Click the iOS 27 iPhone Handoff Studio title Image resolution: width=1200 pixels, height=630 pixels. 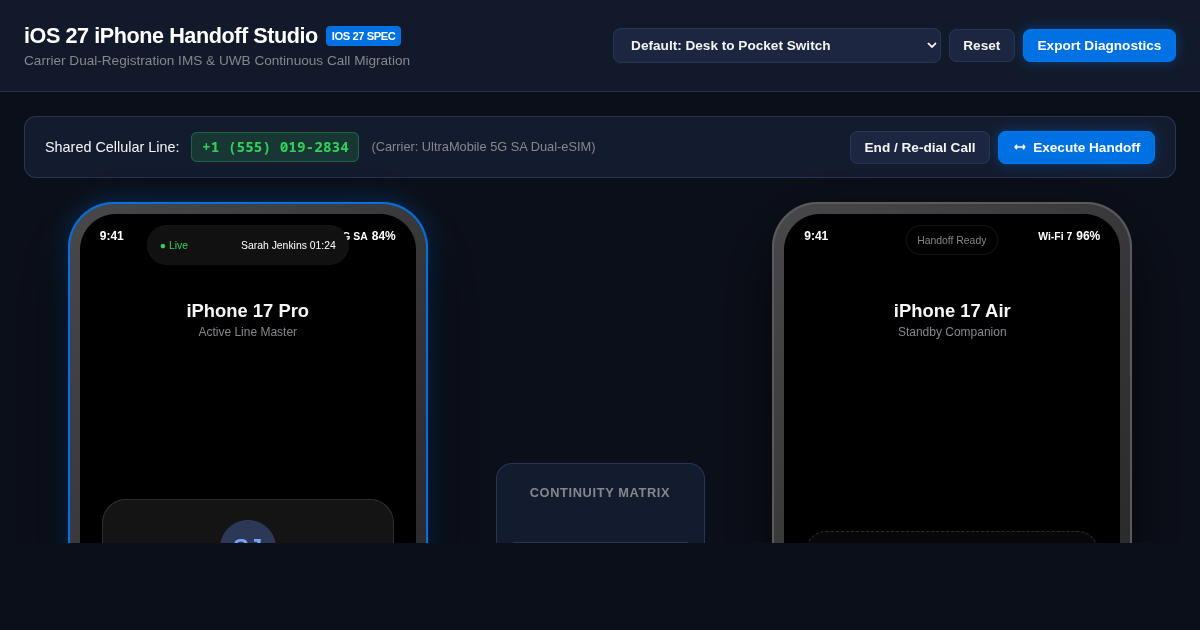pyautogui.click(x=171, y=36)
